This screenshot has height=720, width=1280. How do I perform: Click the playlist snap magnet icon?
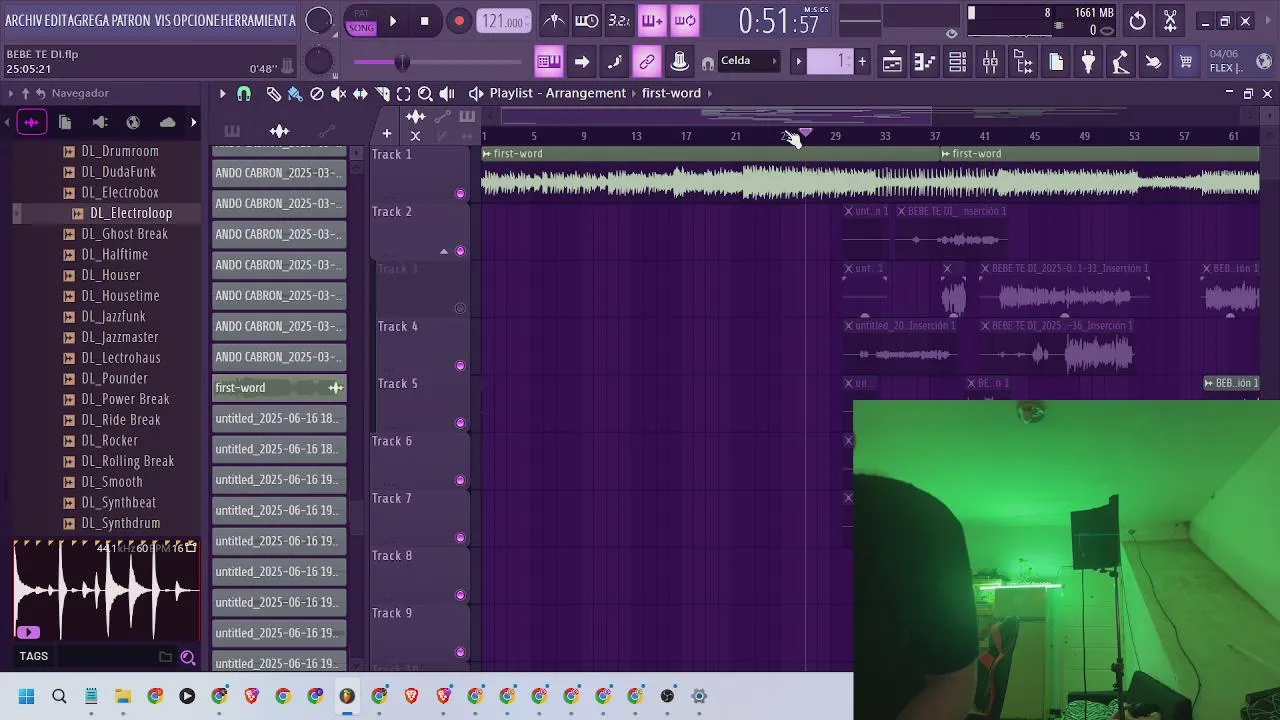coord(244,93)
